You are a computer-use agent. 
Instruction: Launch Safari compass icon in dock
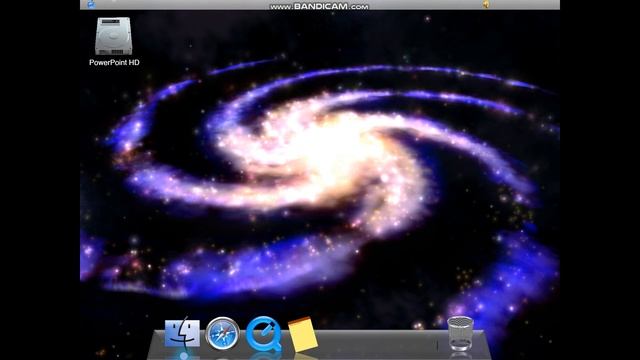222,333
